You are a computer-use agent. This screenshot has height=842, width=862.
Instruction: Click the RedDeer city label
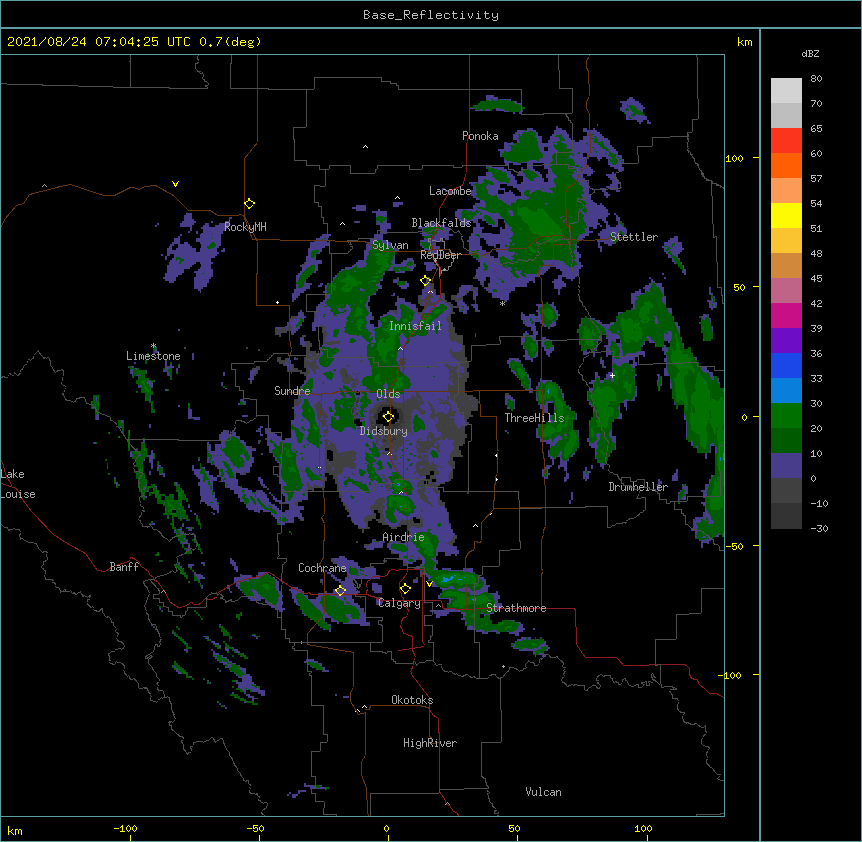(x=440, y=255)
